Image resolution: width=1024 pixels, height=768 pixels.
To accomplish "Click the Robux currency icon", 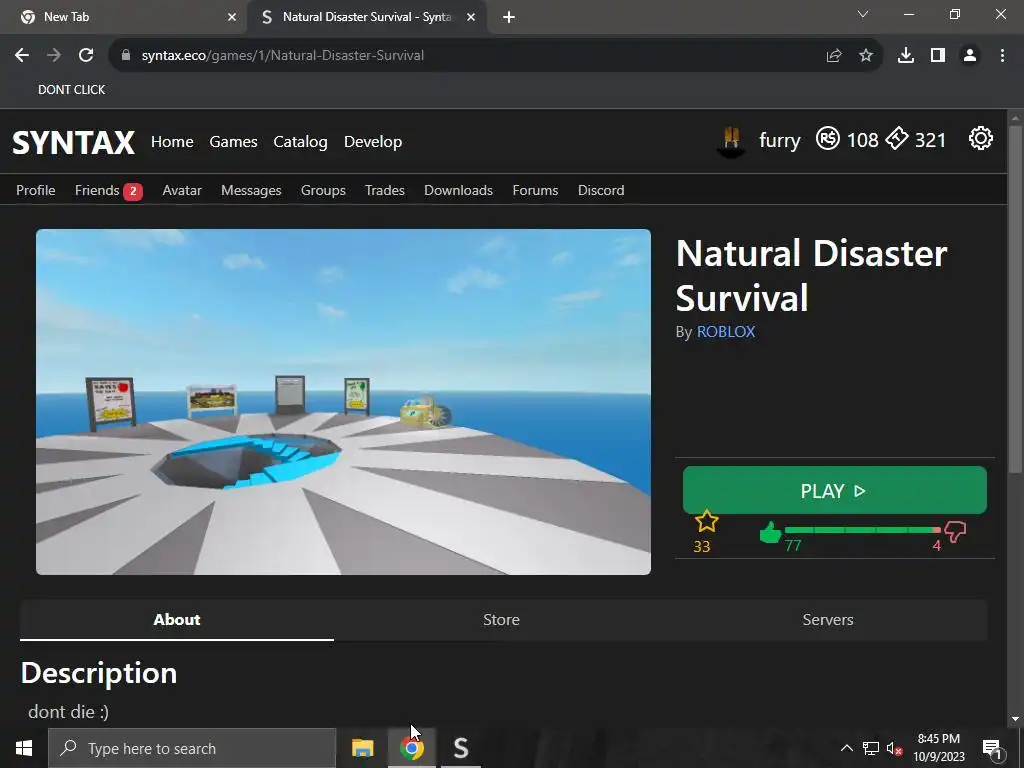I will (827, 138).
